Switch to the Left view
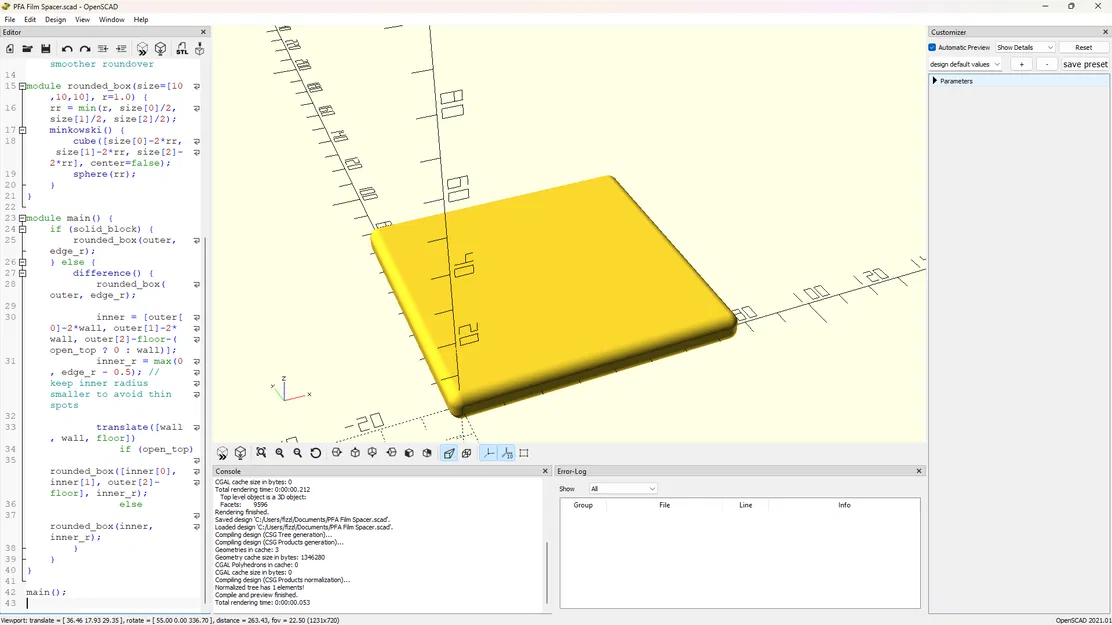Image resolution: width=1112 pixels, height=625 pixels. (391, 453)
